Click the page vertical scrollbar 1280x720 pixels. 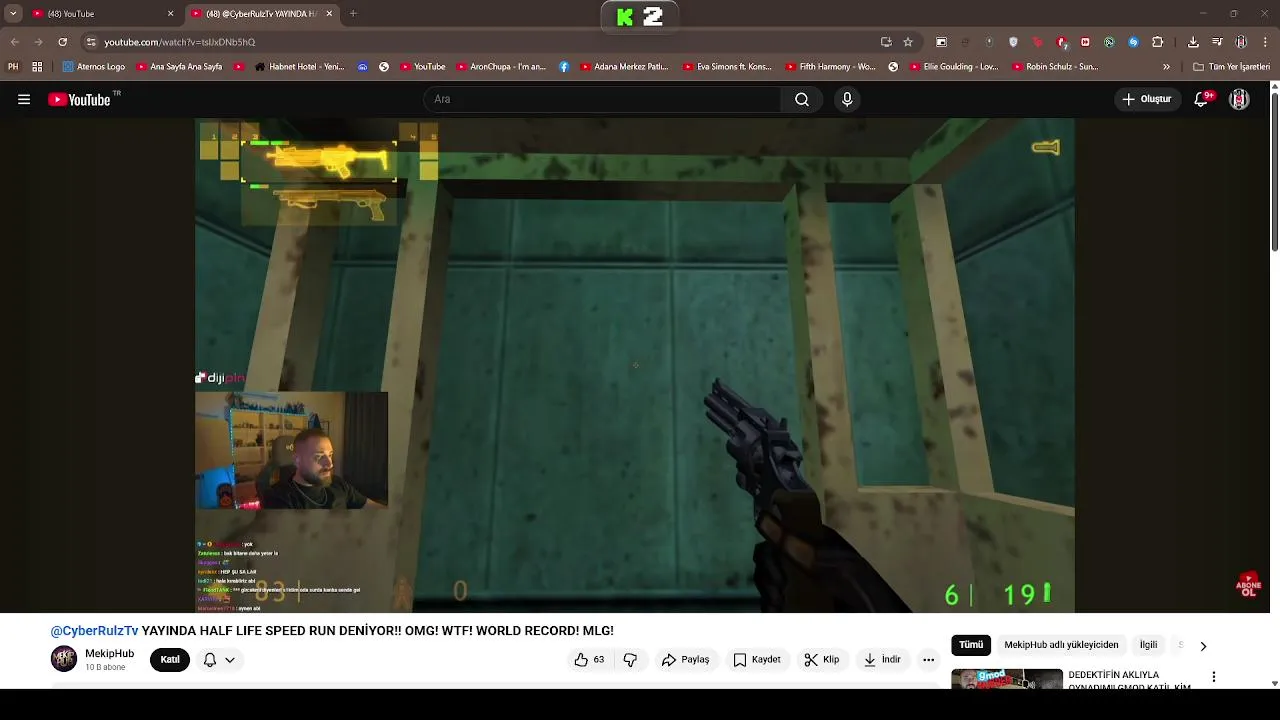point(1274,170)
